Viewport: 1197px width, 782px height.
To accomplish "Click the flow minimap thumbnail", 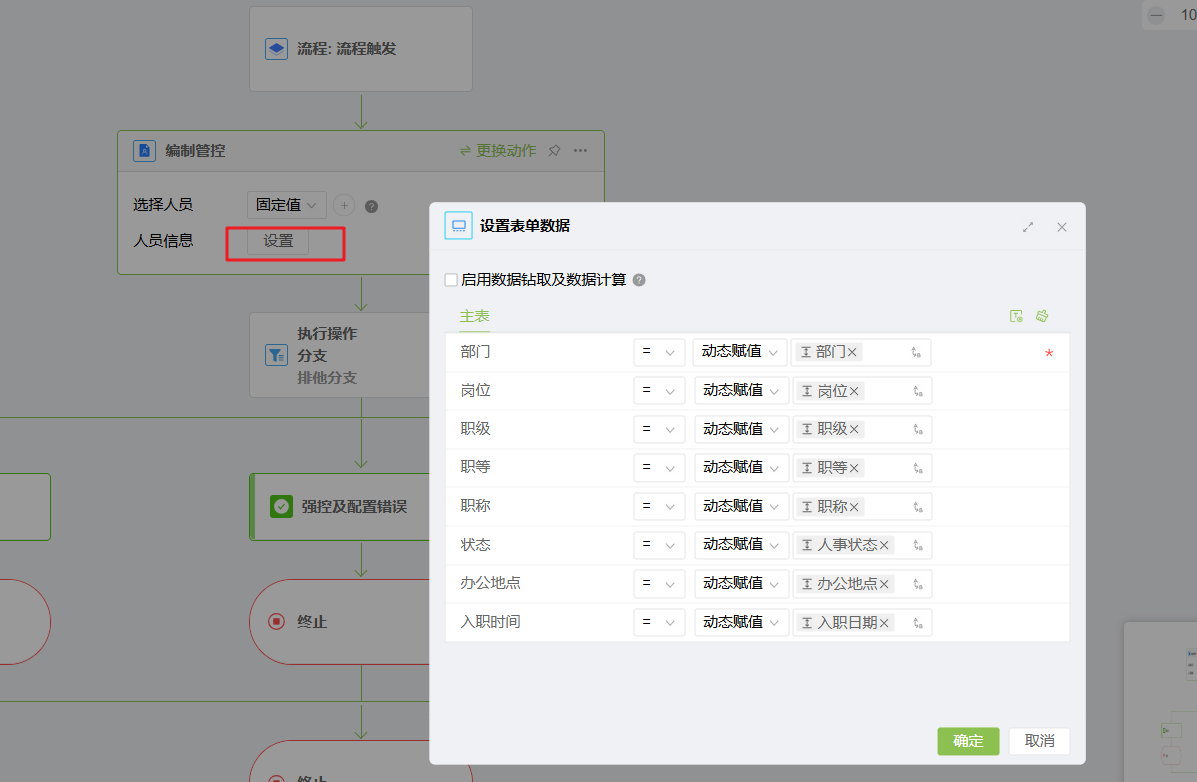I will click(x=1161, y=701).
